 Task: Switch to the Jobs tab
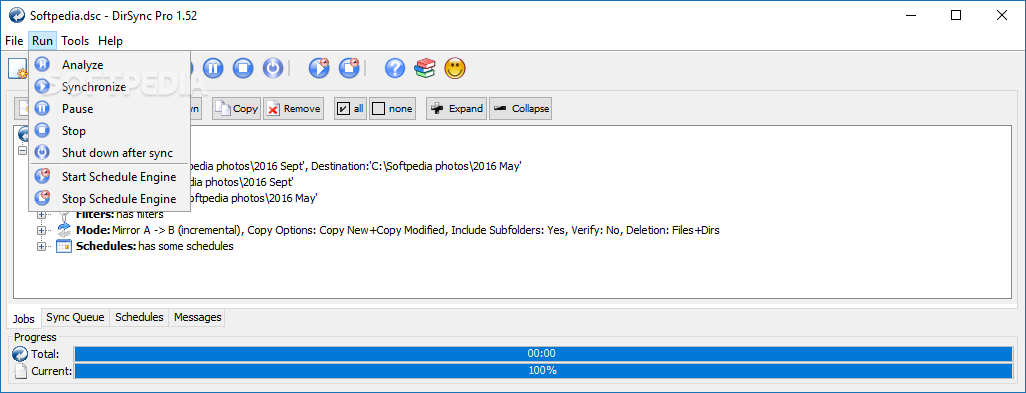[x=24, y=318]
